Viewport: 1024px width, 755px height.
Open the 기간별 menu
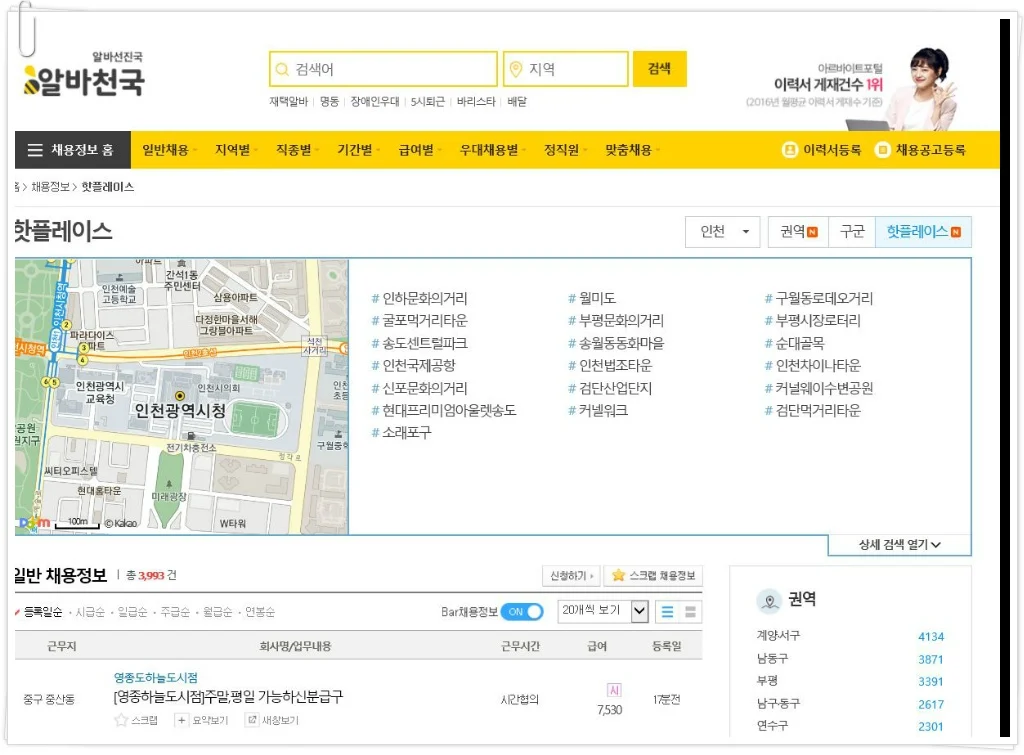[x=355, y=150]
